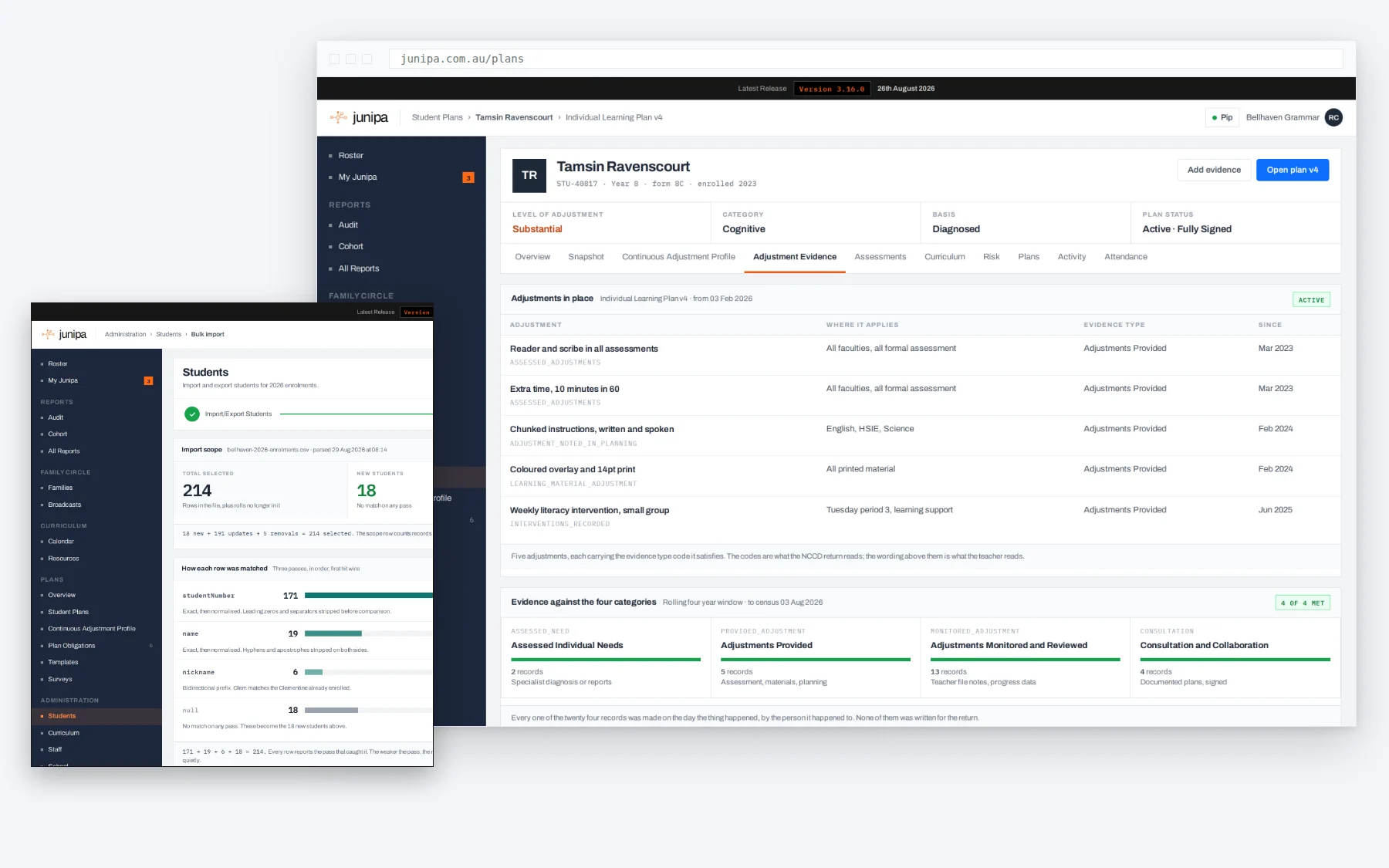Select the Reader and scribe in all assessments row
1389x868 pixels.
[x=921, y=355]
